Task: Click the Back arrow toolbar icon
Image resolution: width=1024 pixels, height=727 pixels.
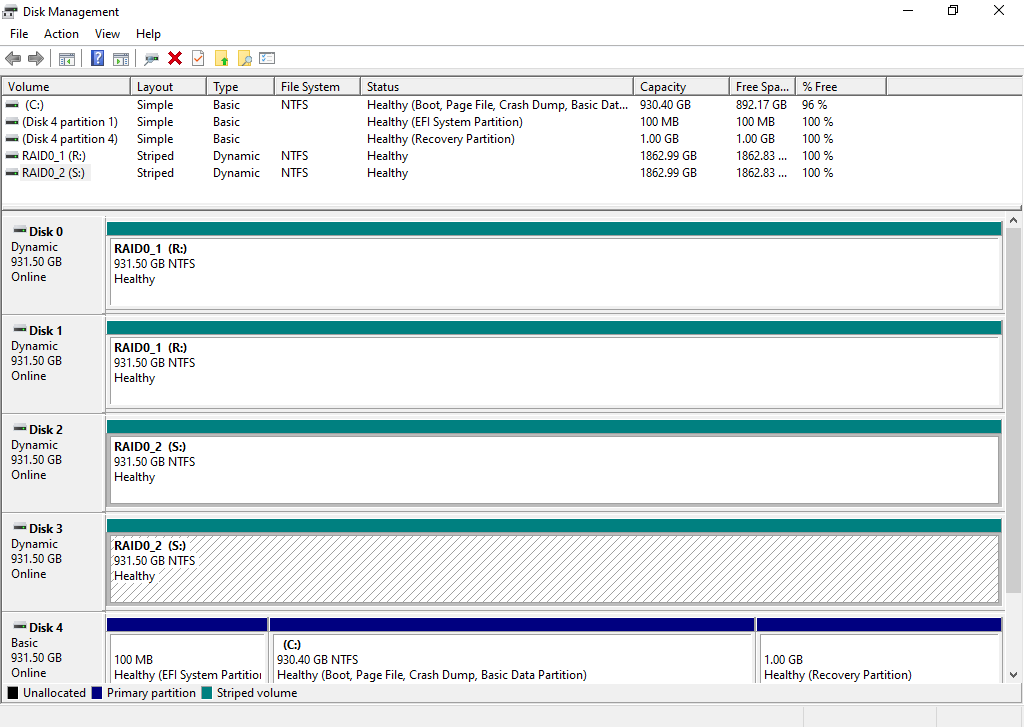Action: tap(13, 59)
